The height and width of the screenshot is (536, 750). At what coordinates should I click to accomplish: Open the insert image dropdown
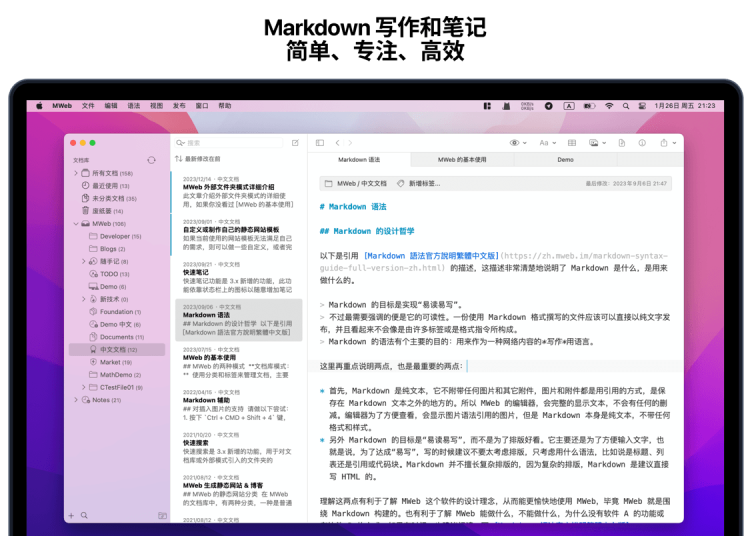pyautogui.click(x=596, y=143)
